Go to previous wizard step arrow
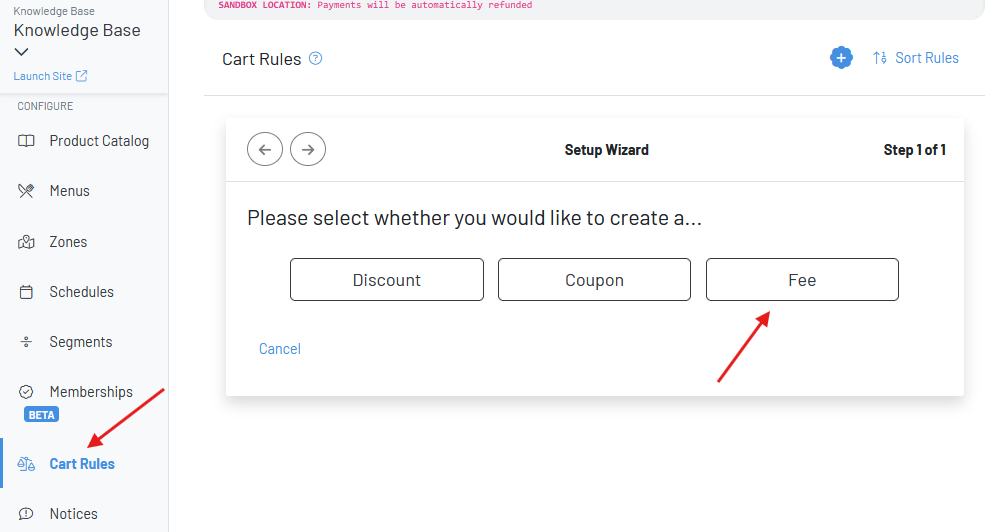Viewport: 993px width, 532px height. [x=265, y=150]
